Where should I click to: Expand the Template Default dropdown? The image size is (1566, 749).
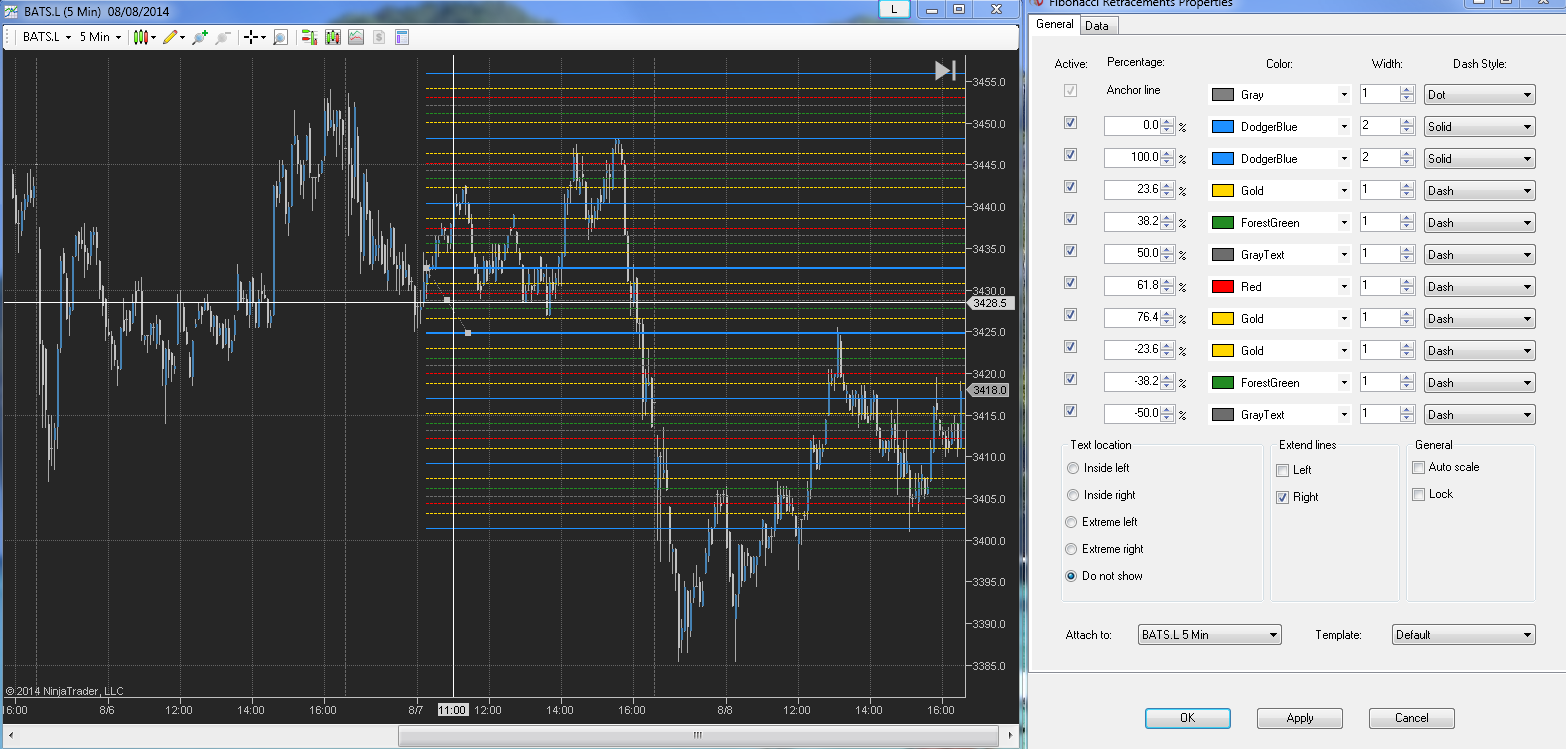click(1463, 634)
